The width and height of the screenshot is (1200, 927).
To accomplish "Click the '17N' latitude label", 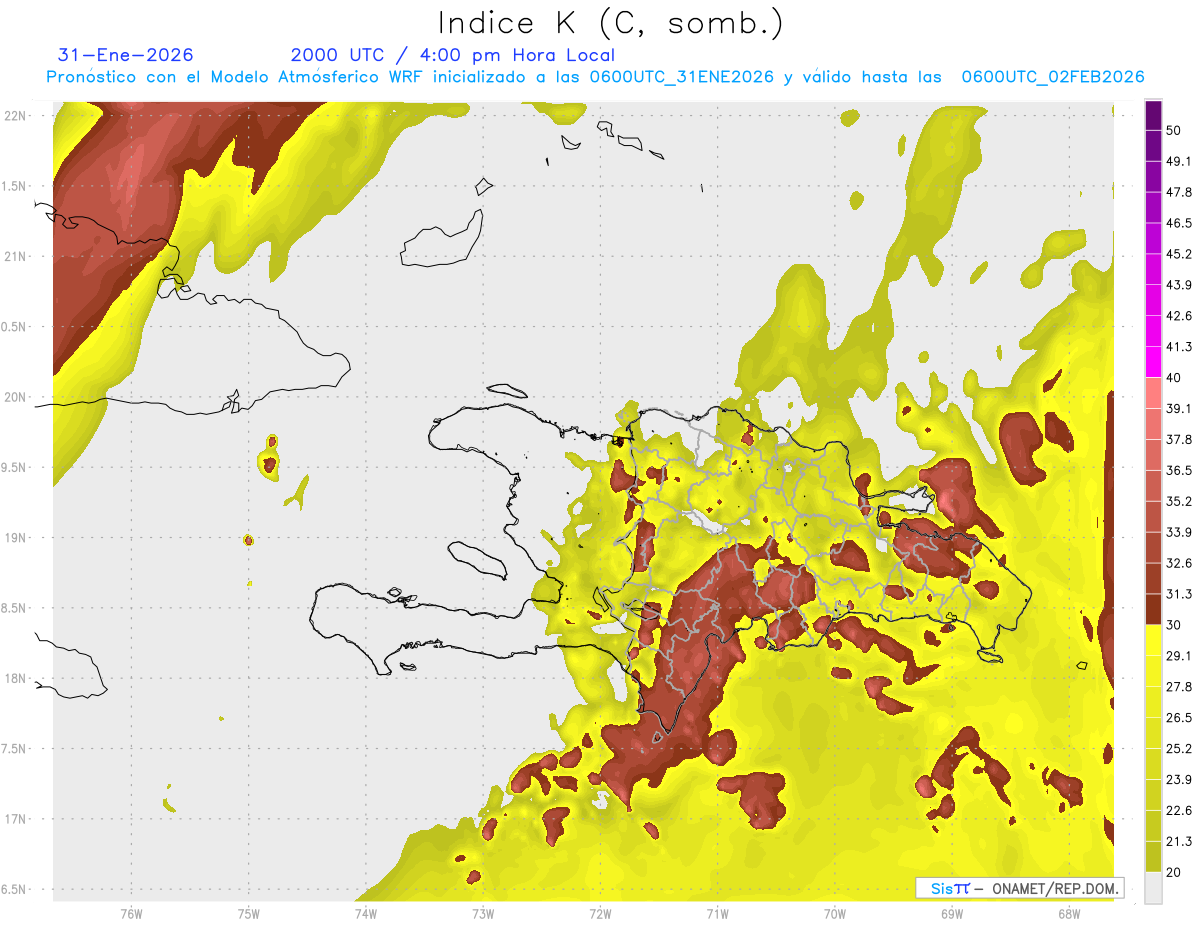I will [15, 819].
